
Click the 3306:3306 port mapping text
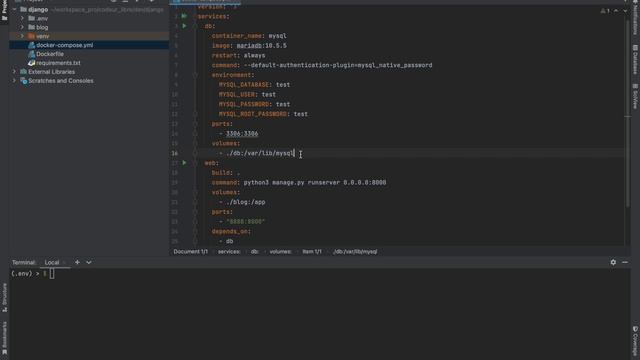242,134
